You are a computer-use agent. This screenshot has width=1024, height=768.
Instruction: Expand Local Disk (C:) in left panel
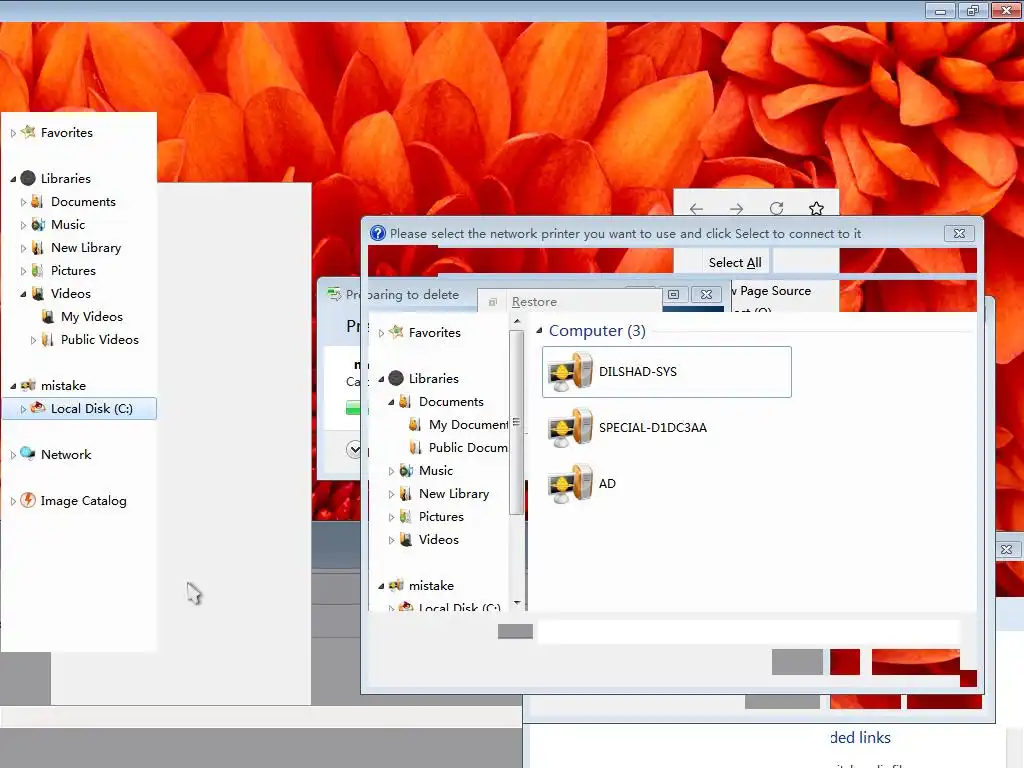point(24,409)
